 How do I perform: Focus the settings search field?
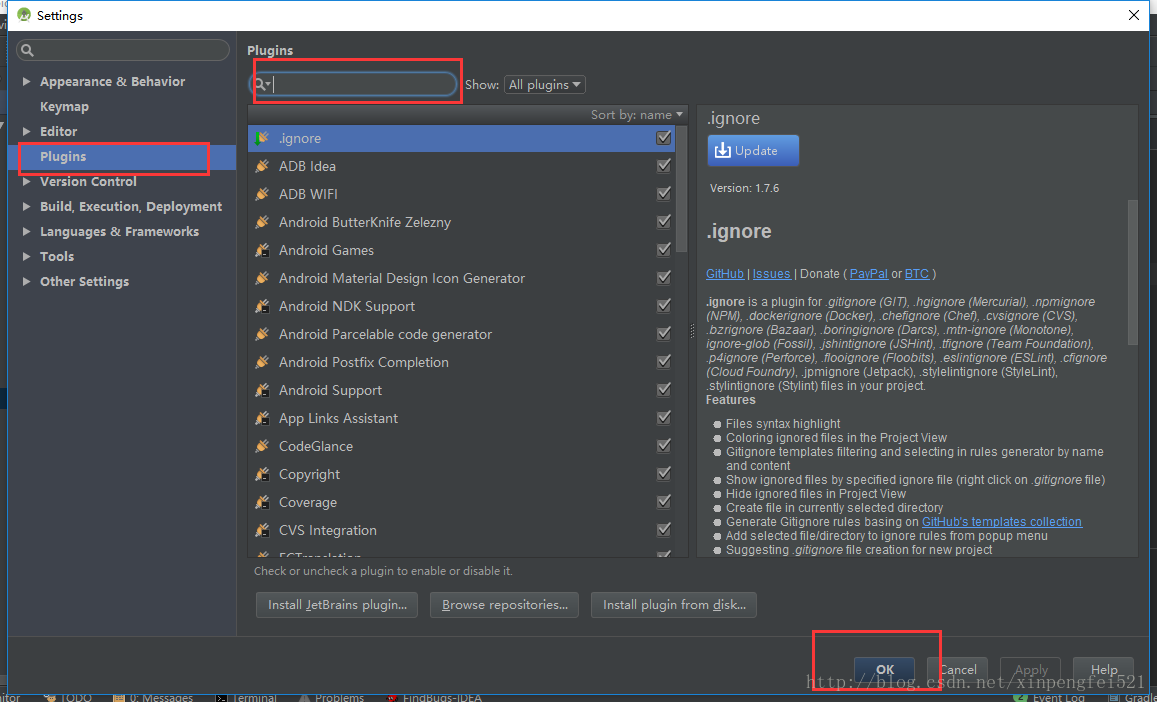[122, 50]
